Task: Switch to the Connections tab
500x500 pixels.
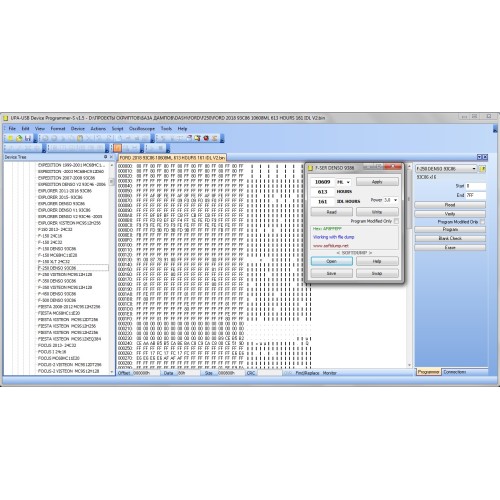Action: (454, 372)
